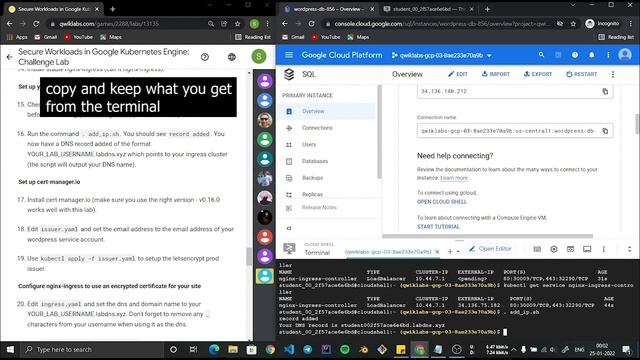Screen dimensions: 640x360
Task: Select Overview in SQL sidebar
Action: click(327, 111)
